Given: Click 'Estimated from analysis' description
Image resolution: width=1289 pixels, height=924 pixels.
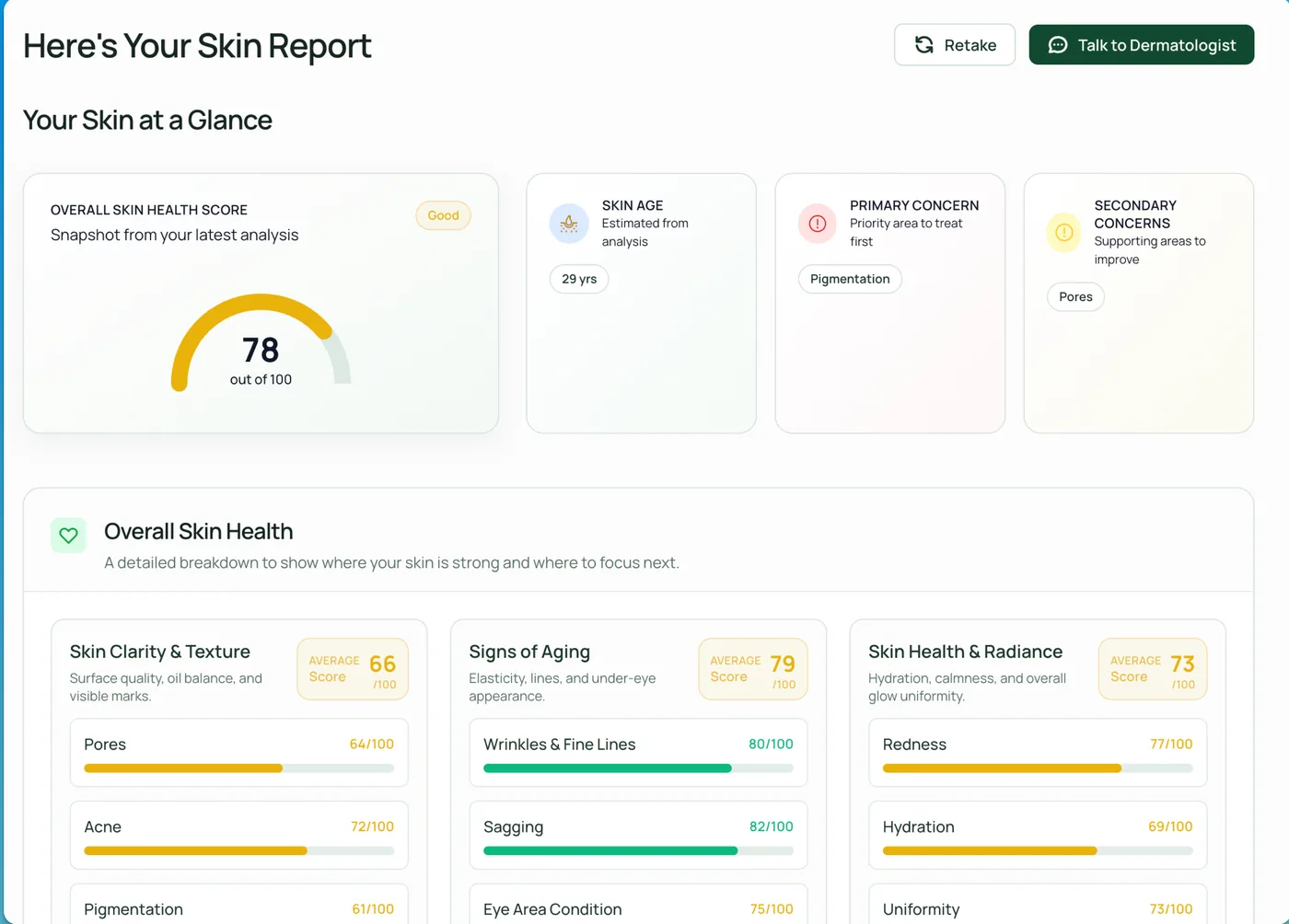Looking at the screenshot, I should pos(645,232).
